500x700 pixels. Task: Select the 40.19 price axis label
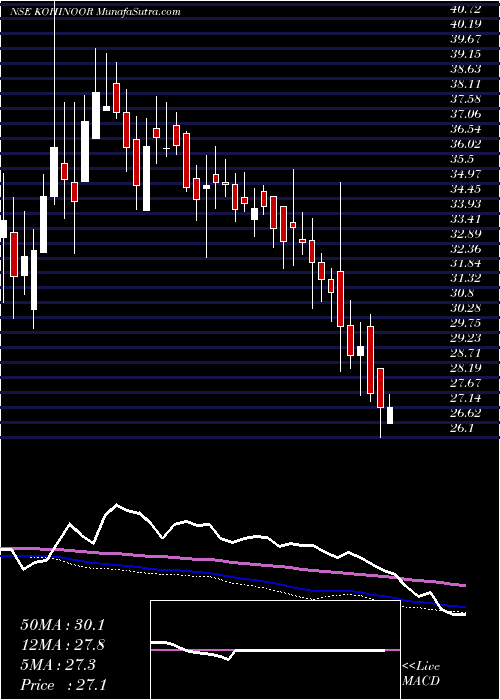[x=465, y=24]
